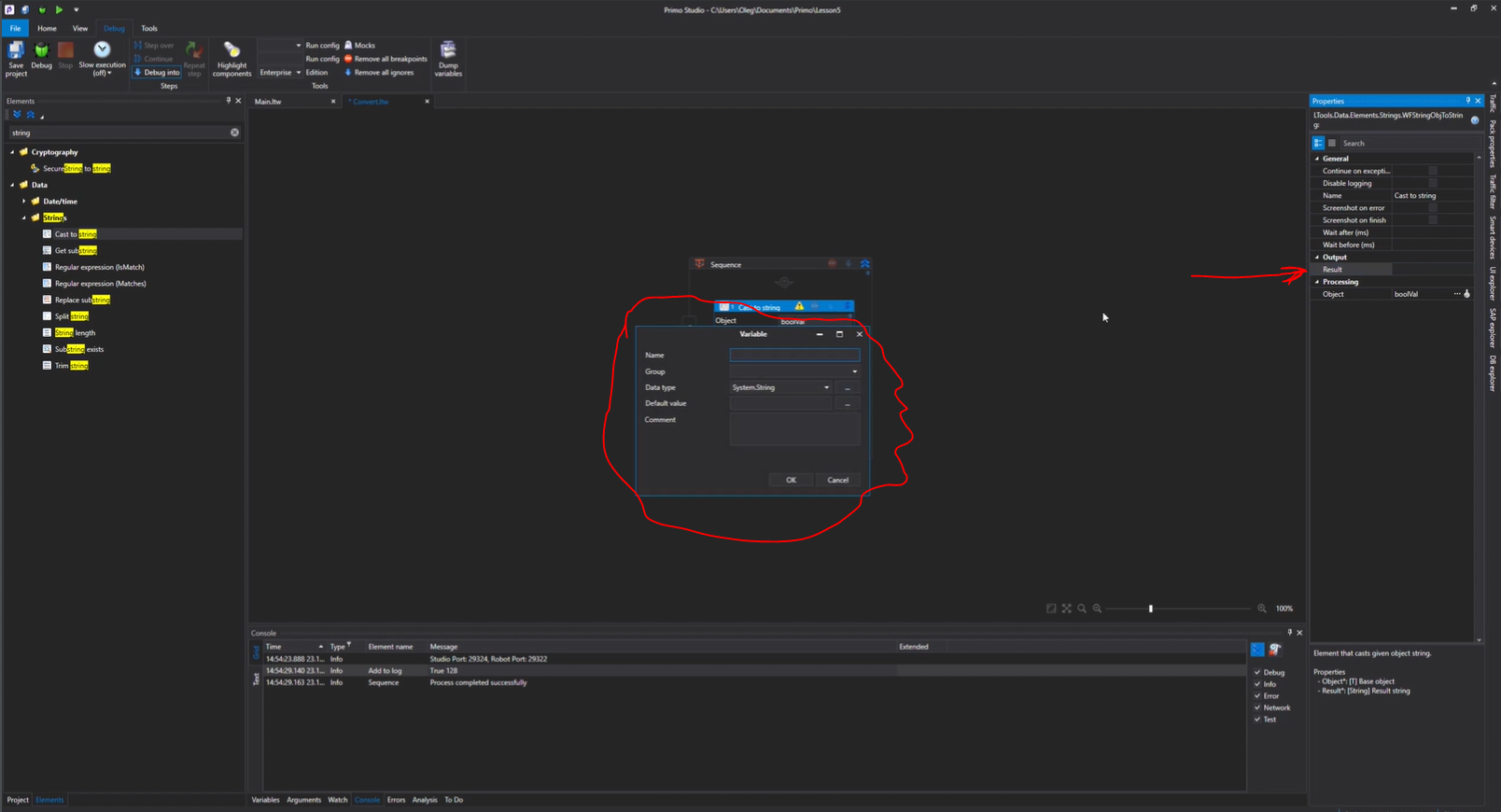Clear the console with the eraser icon
This screenshot has width=1501, height=812.
(1275, 650)
